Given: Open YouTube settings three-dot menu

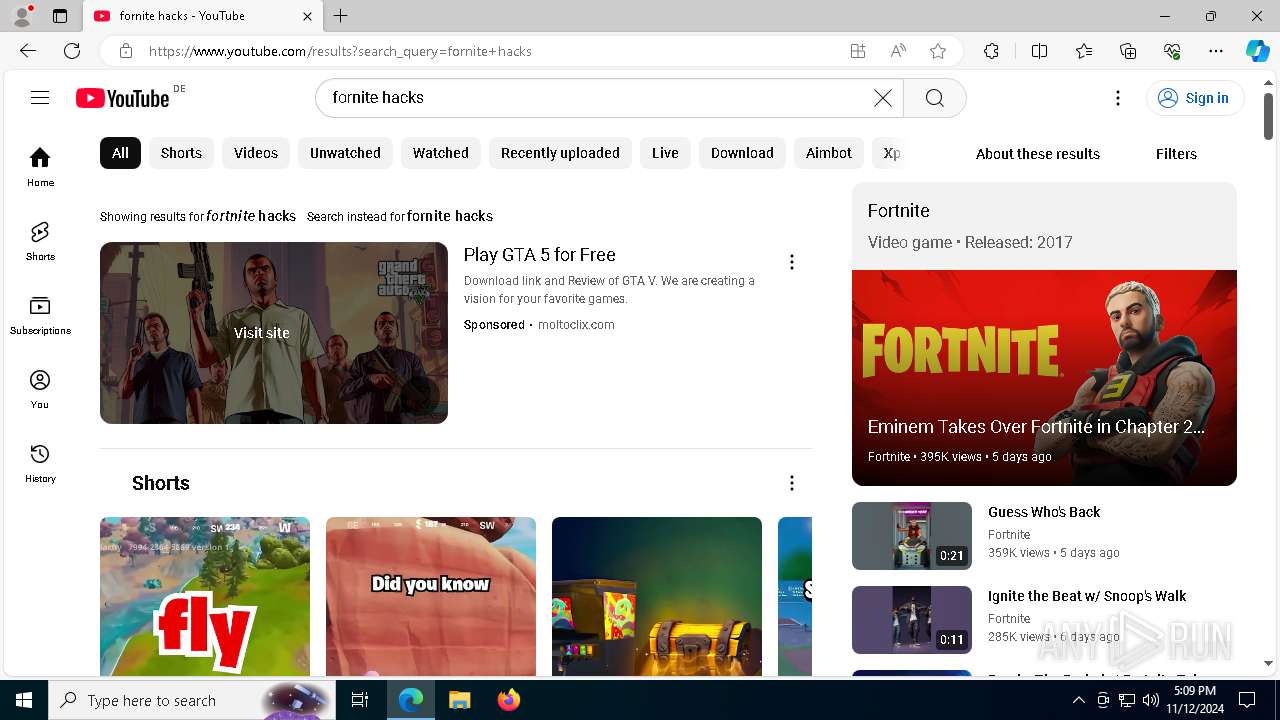Looking at the screenshot, I should (x=1118, y=97).
